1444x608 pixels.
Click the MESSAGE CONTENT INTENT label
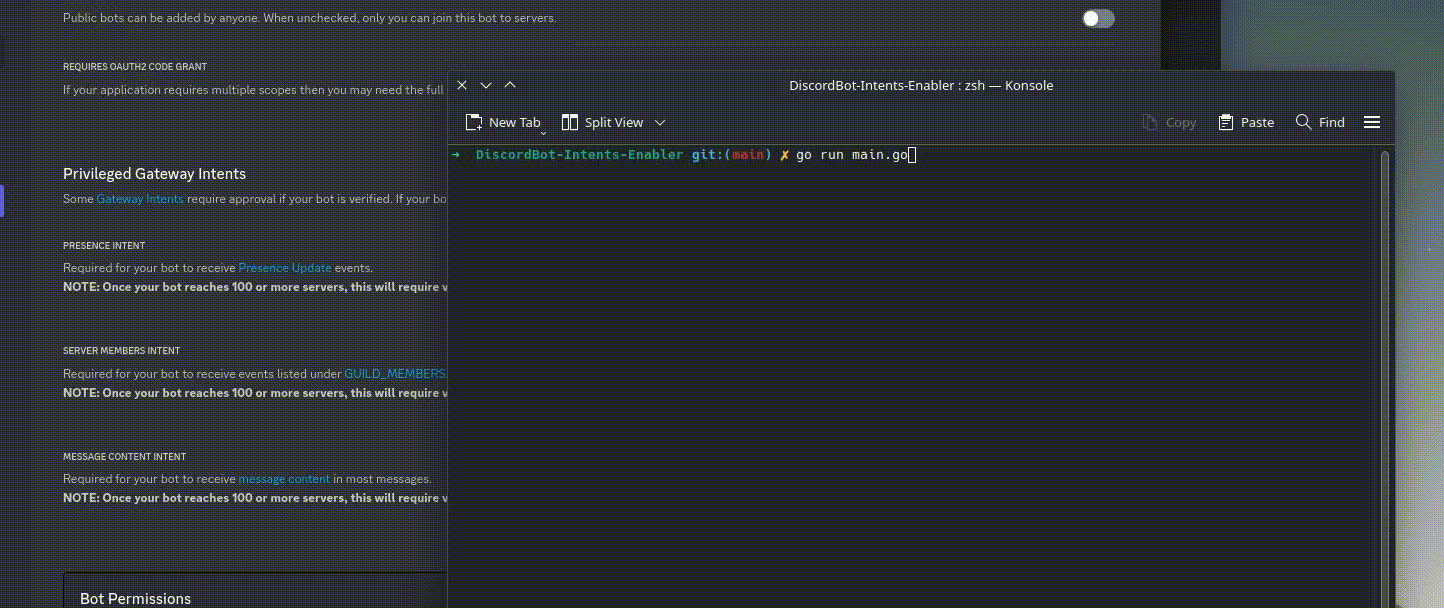point(125,457)
